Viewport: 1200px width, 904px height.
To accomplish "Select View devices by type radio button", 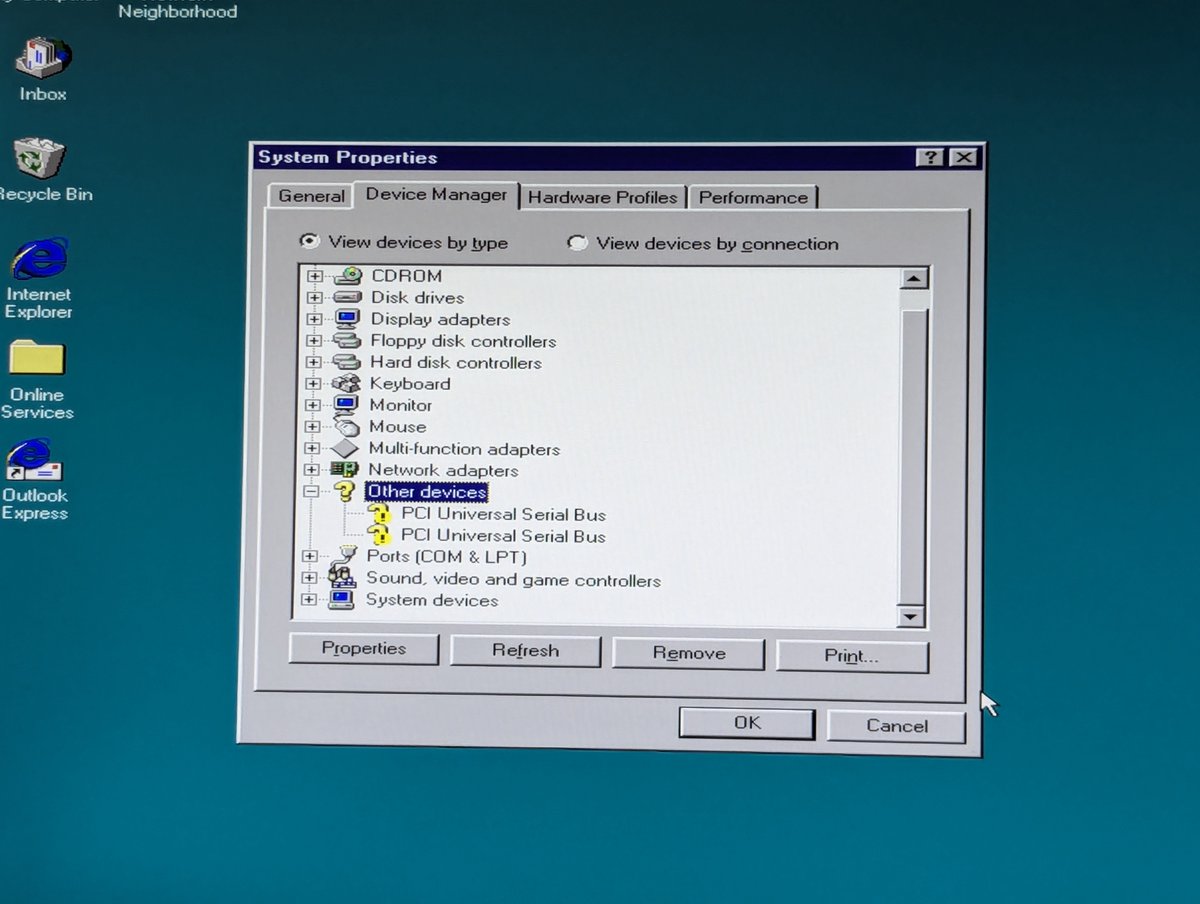I will (x=310, y=242).
